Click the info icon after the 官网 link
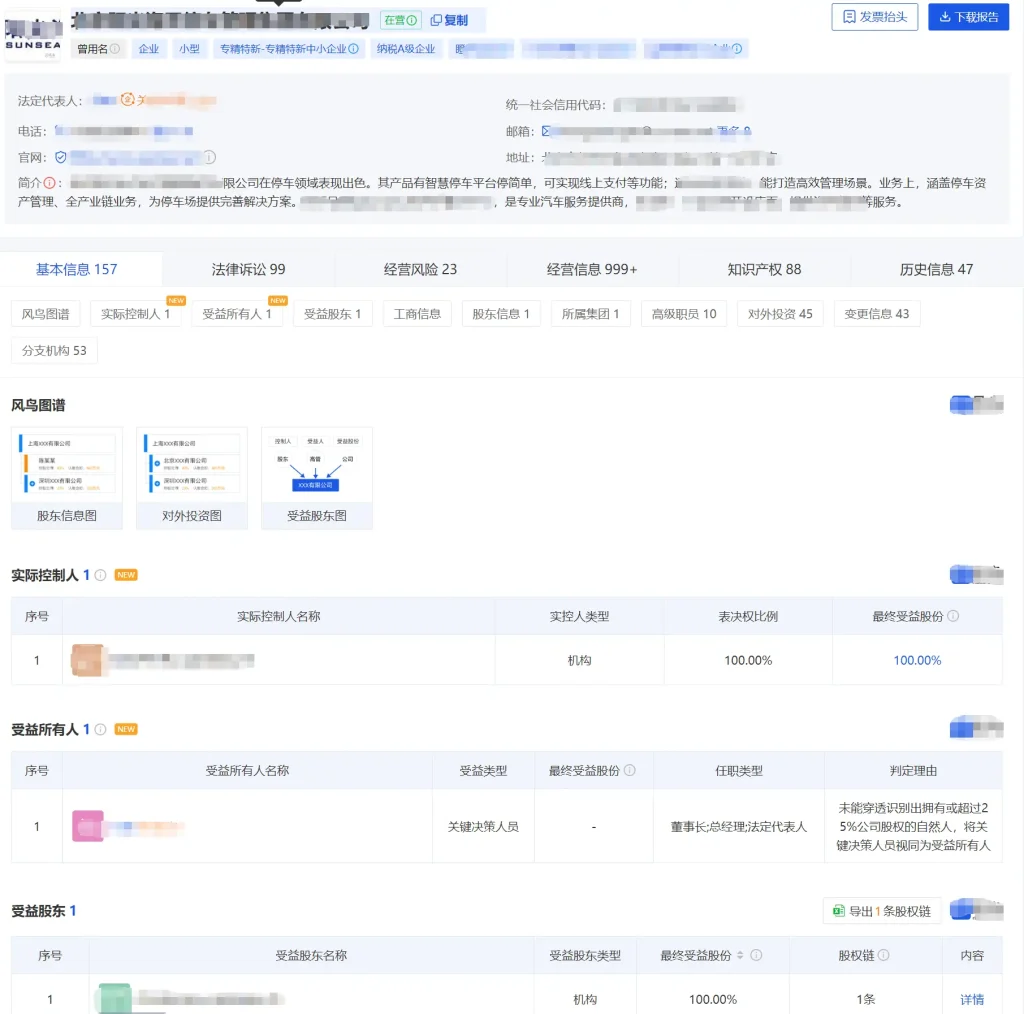This screenshot has width=1024, height=1014. click(210, 158)
